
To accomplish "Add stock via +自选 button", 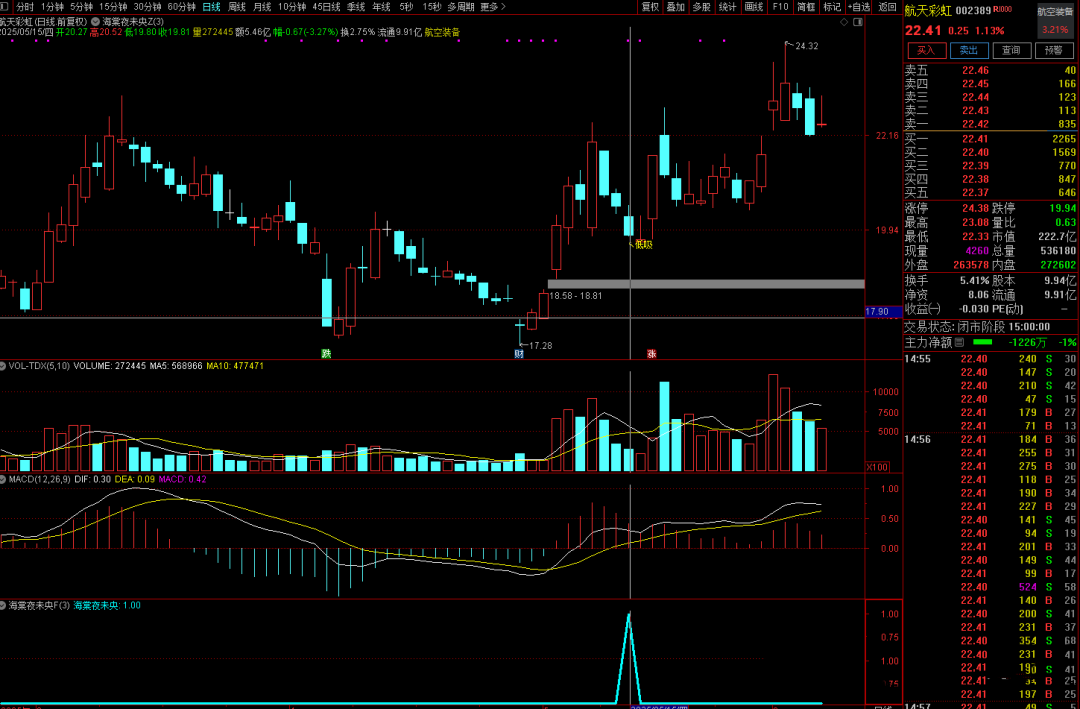I will (x=857, y=6).
